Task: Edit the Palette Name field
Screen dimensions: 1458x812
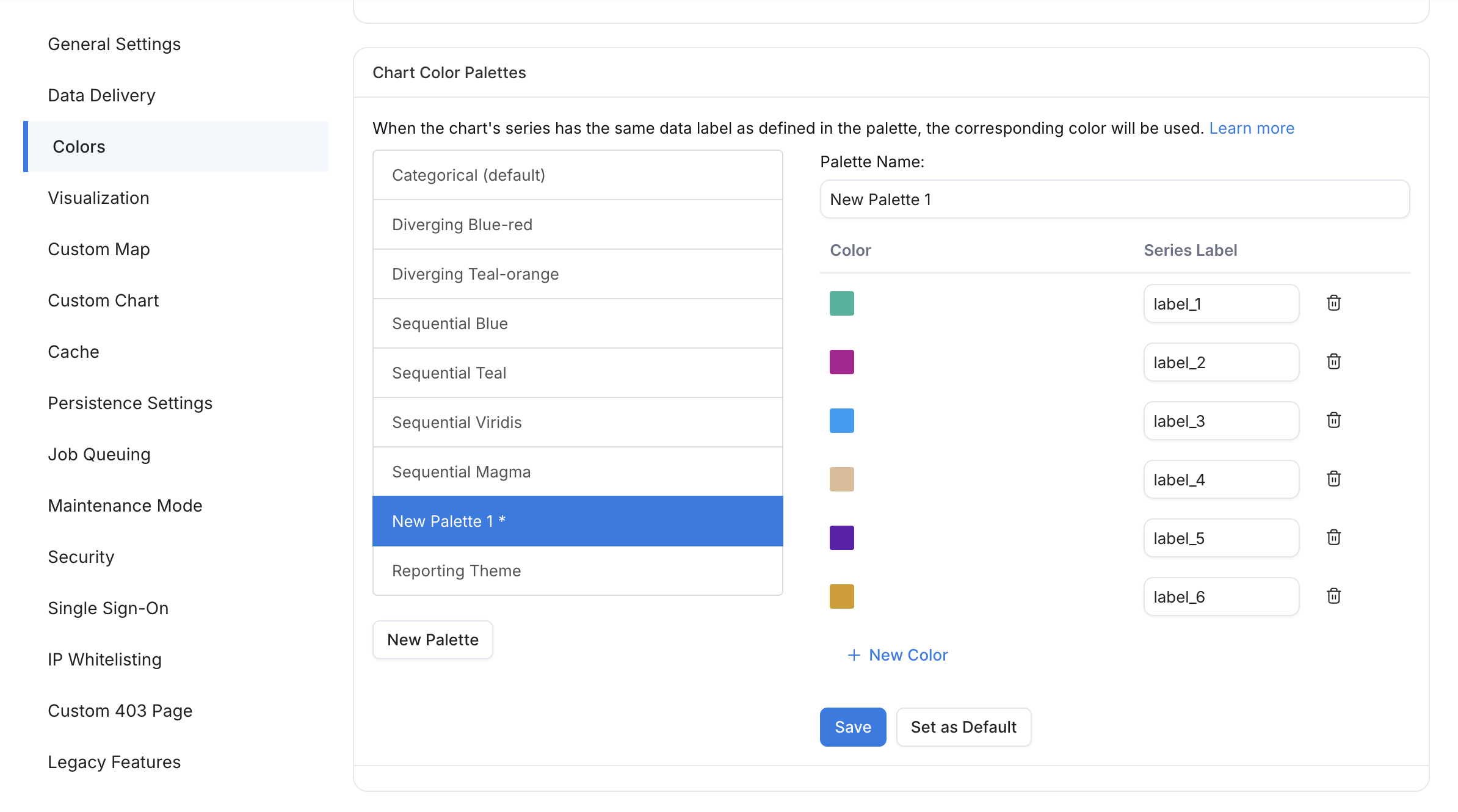Action: 1114,199
